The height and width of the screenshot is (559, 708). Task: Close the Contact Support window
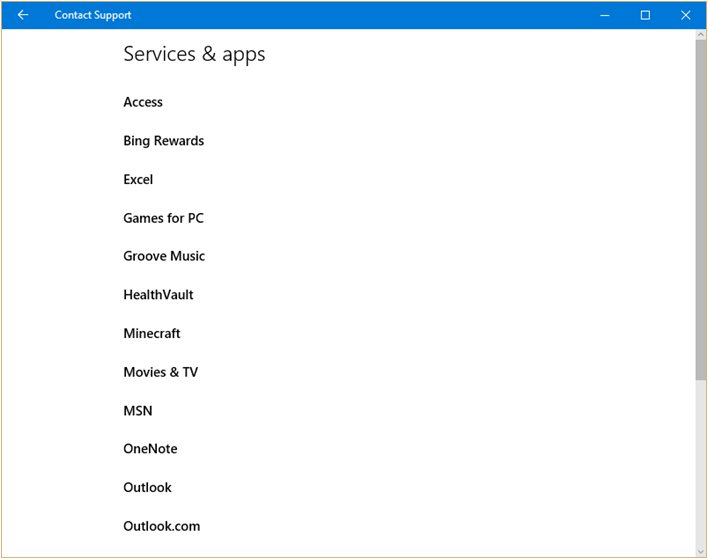pyautogui.click(x=685, y=15)
